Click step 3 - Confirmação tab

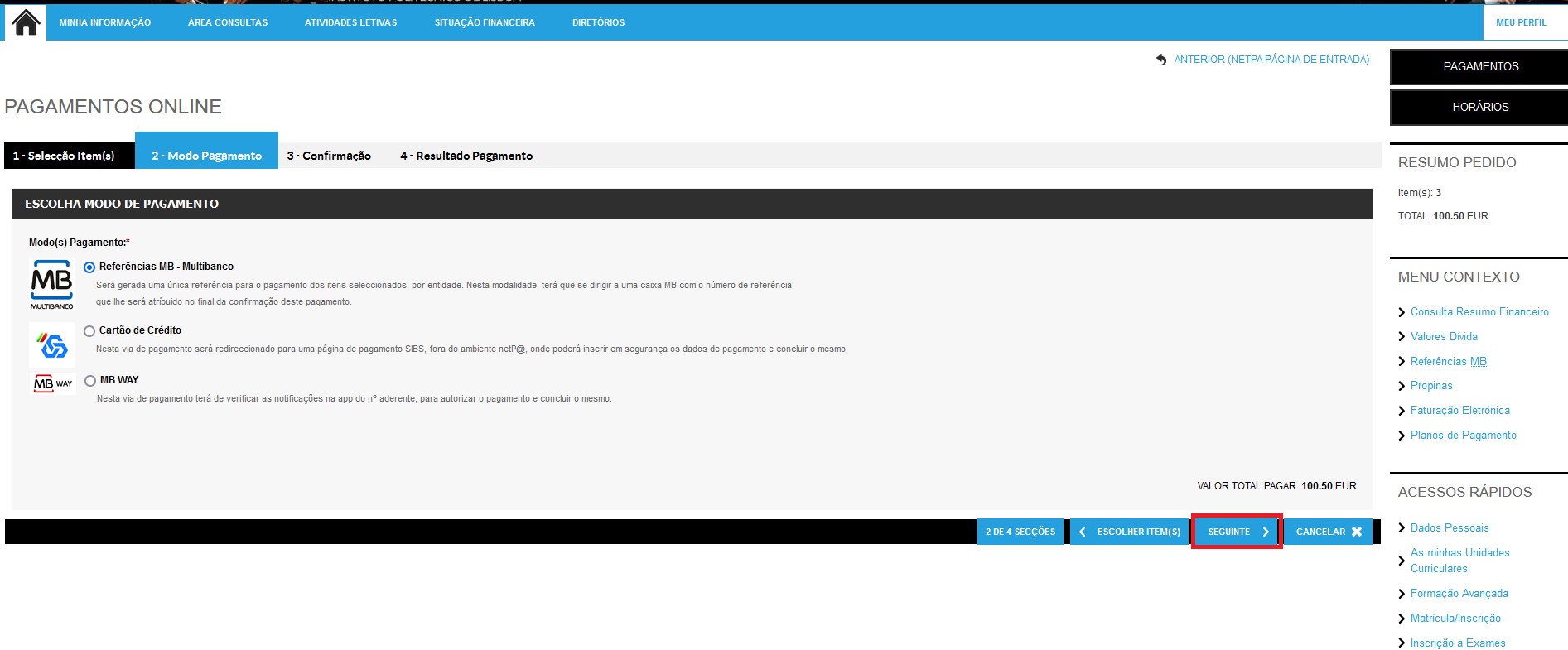click(x=329, y=156)
